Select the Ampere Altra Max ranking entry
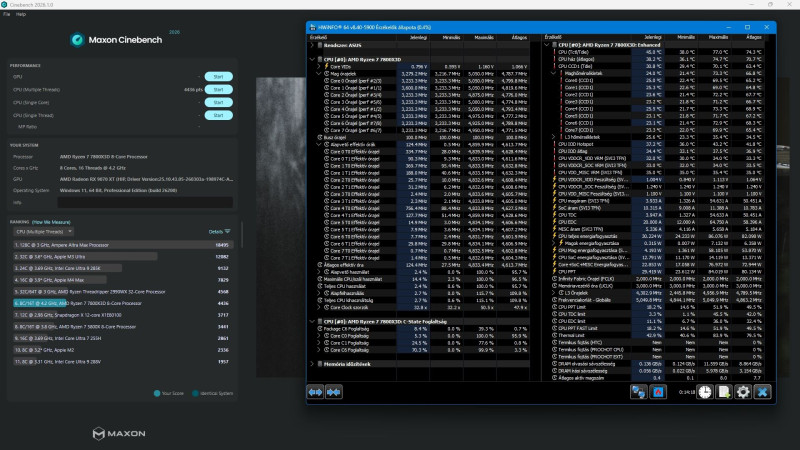800x450 pixels. 121,245
